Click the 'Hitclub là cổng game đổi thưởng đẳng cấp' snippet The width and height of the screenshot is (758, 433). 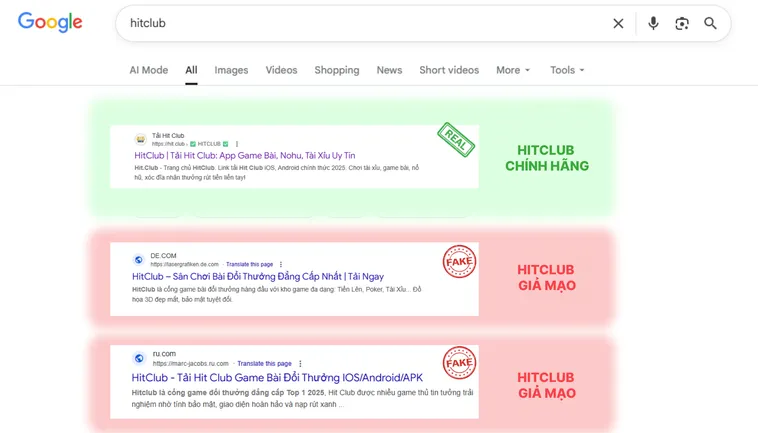[x=302, y=398]
